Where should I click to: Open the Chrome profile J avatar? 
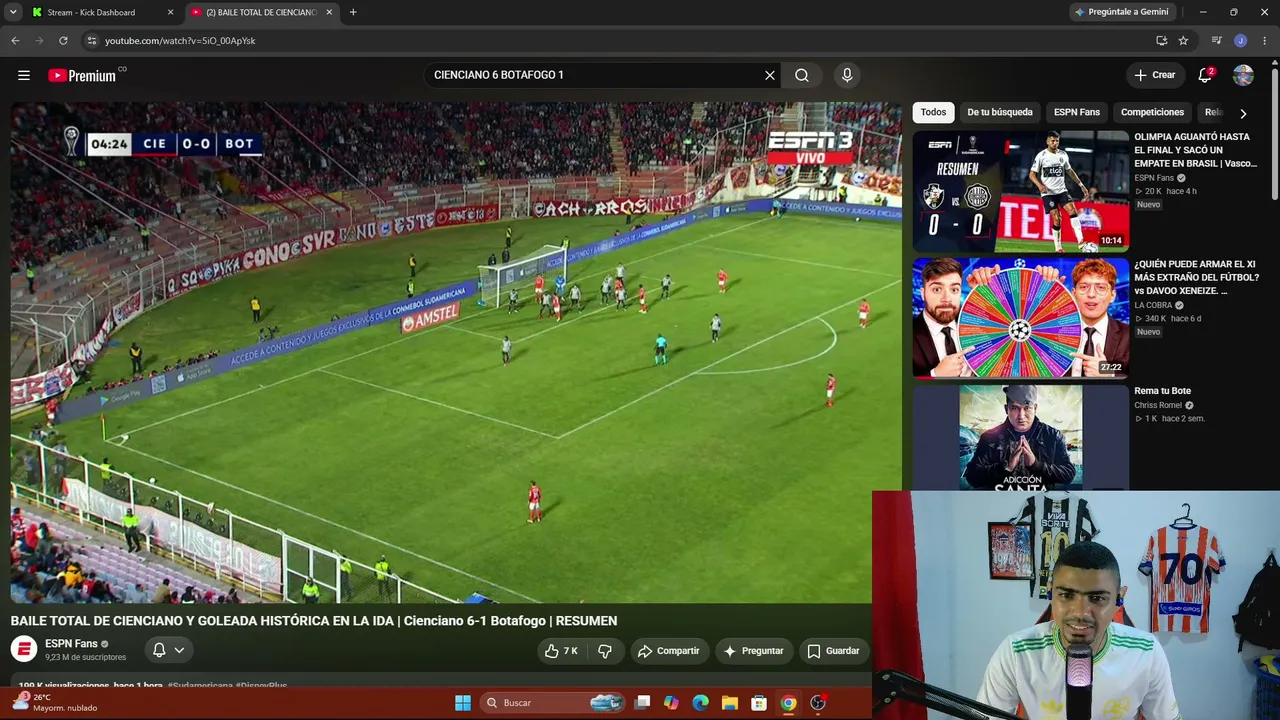(1241, 41)
